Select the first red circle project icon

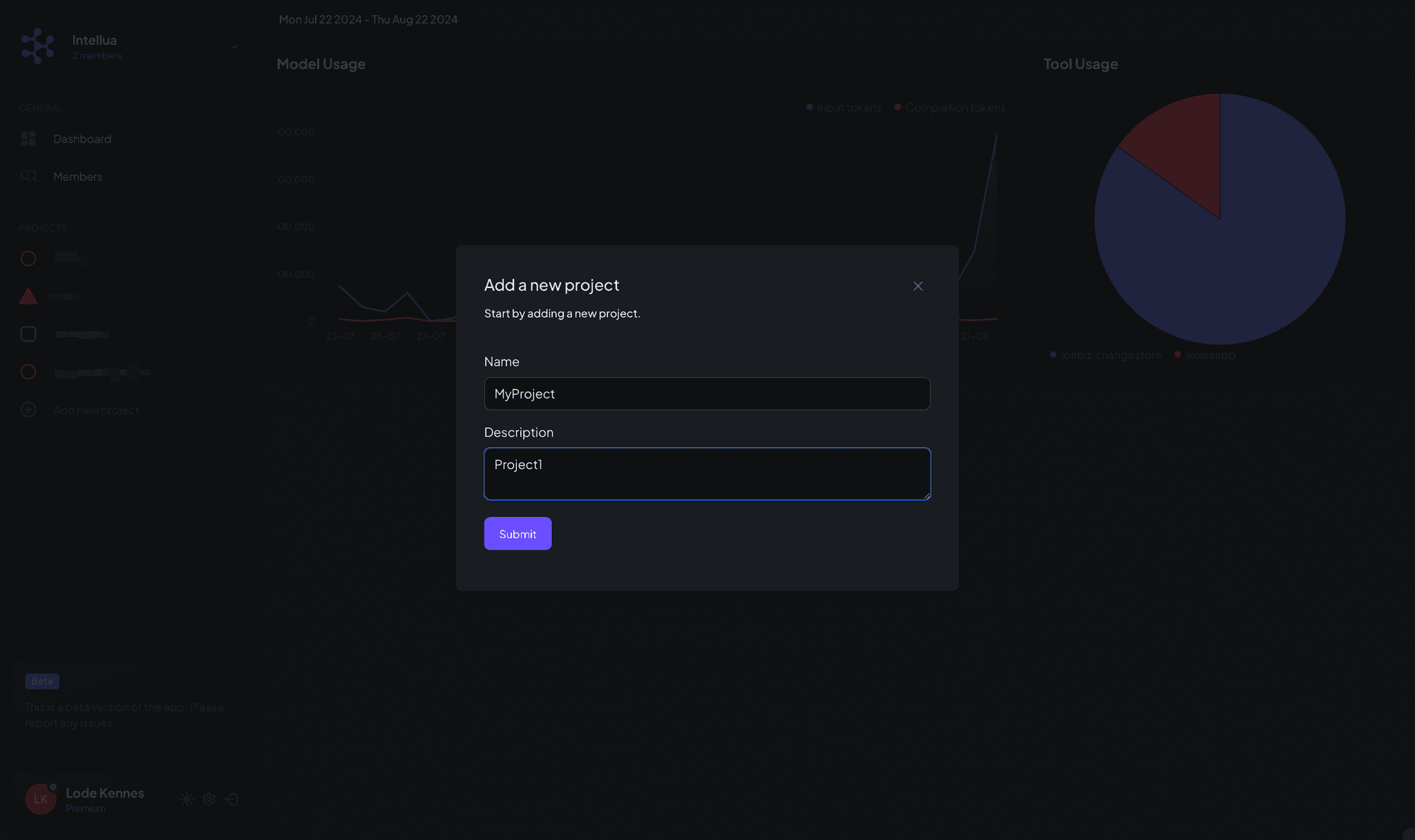28,258
